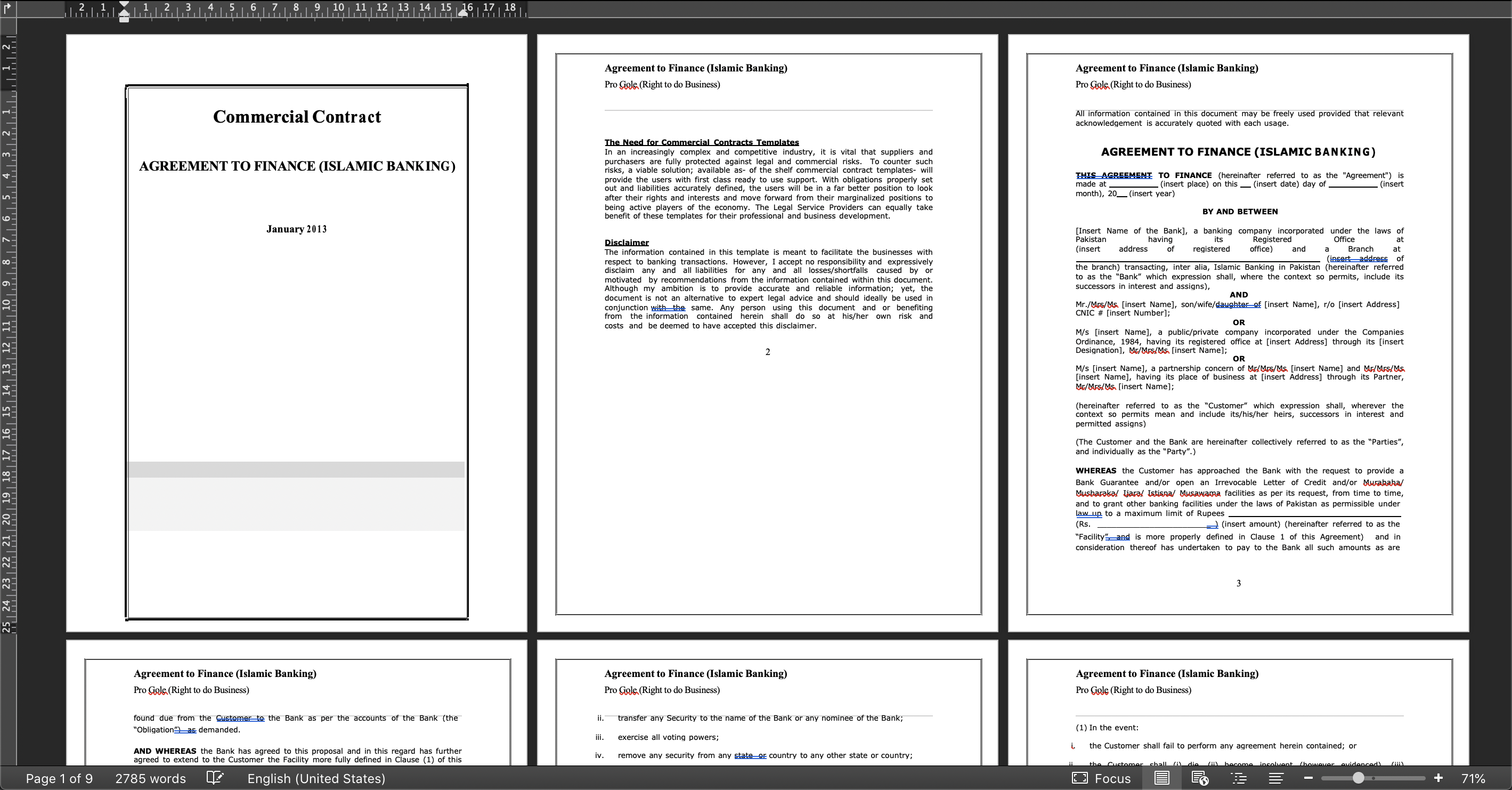Click 'English (United States)' language indicator

(x=316, y=778)
